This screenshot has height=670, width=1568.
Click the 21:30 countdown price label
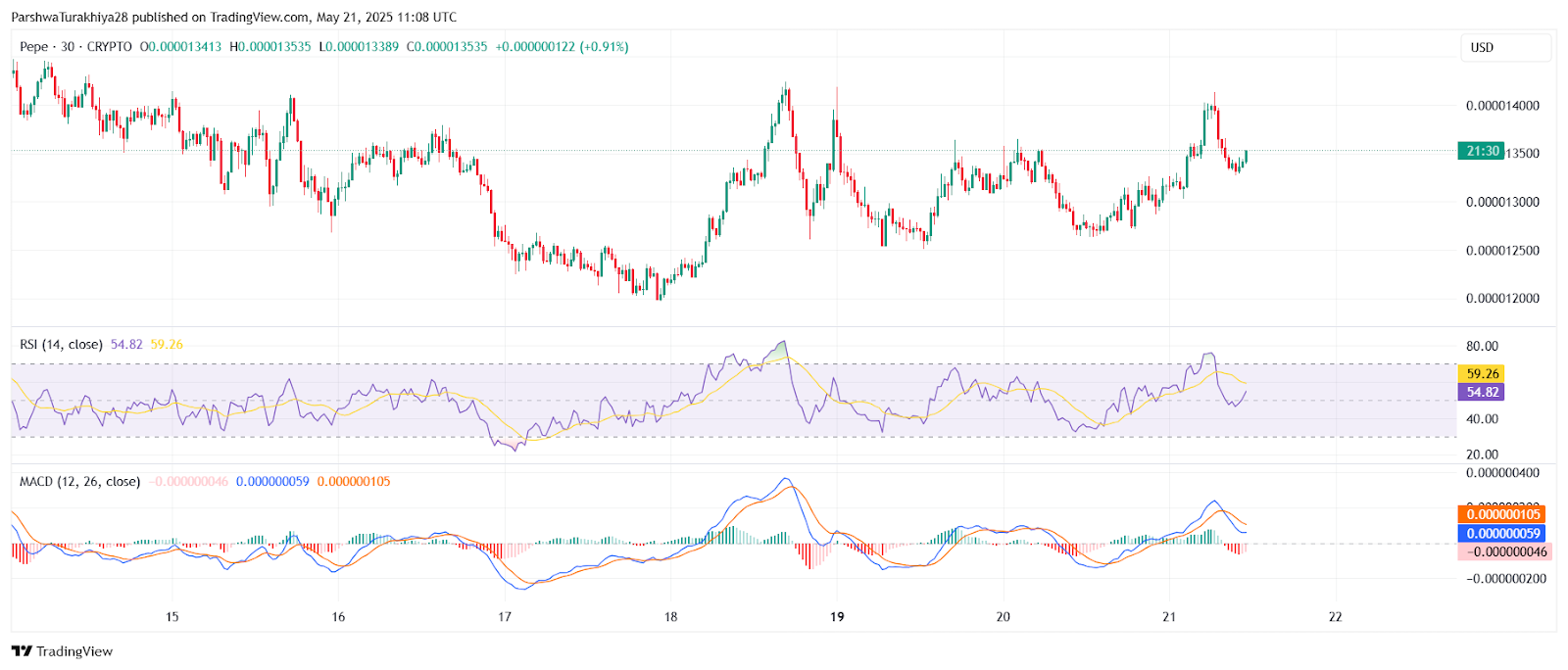click(x=1481, y=151)
